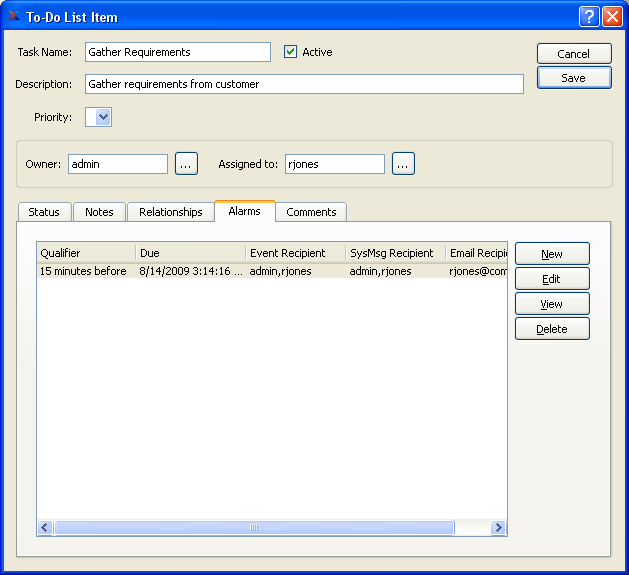Viewport: 629px width, 575px height.
Task: Toggle the Active checkbox
Action: point(290,52)
